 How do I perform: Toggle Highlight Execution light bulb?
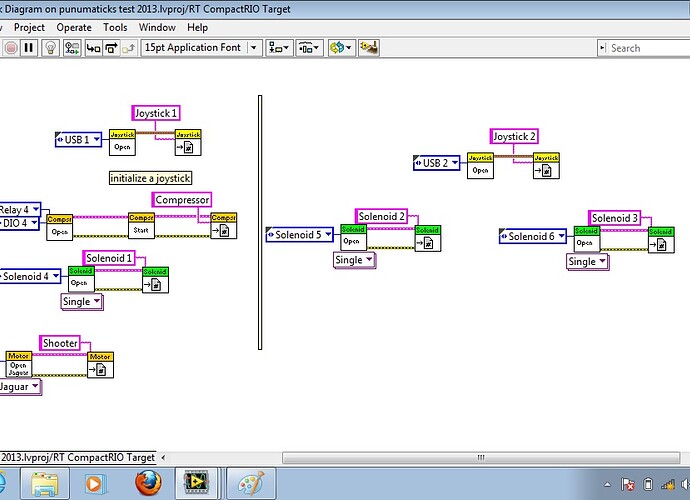(51, 48)
